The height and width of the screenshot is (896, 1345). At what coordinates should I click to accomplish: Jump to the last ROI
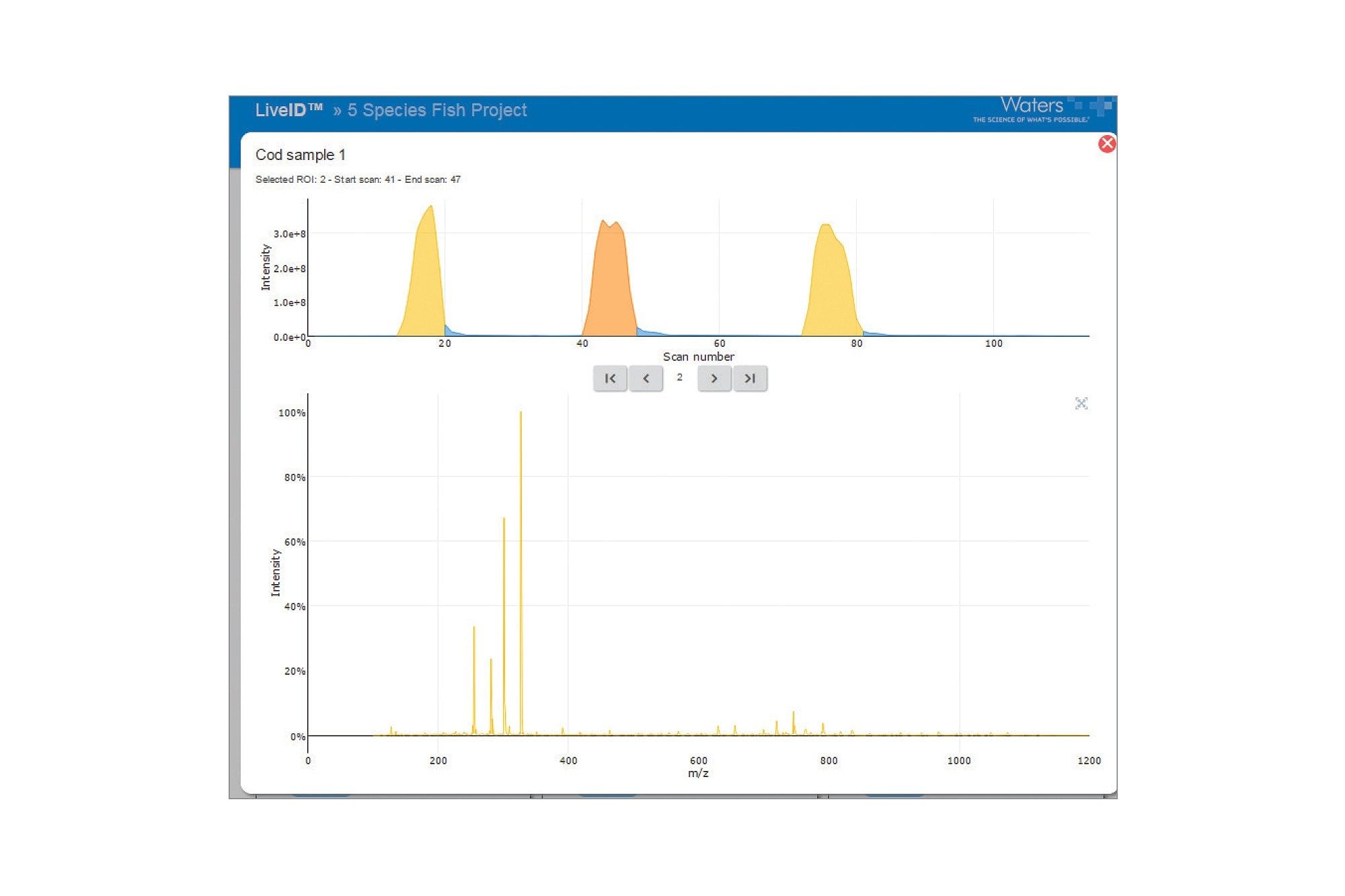[x=751, y=378]
